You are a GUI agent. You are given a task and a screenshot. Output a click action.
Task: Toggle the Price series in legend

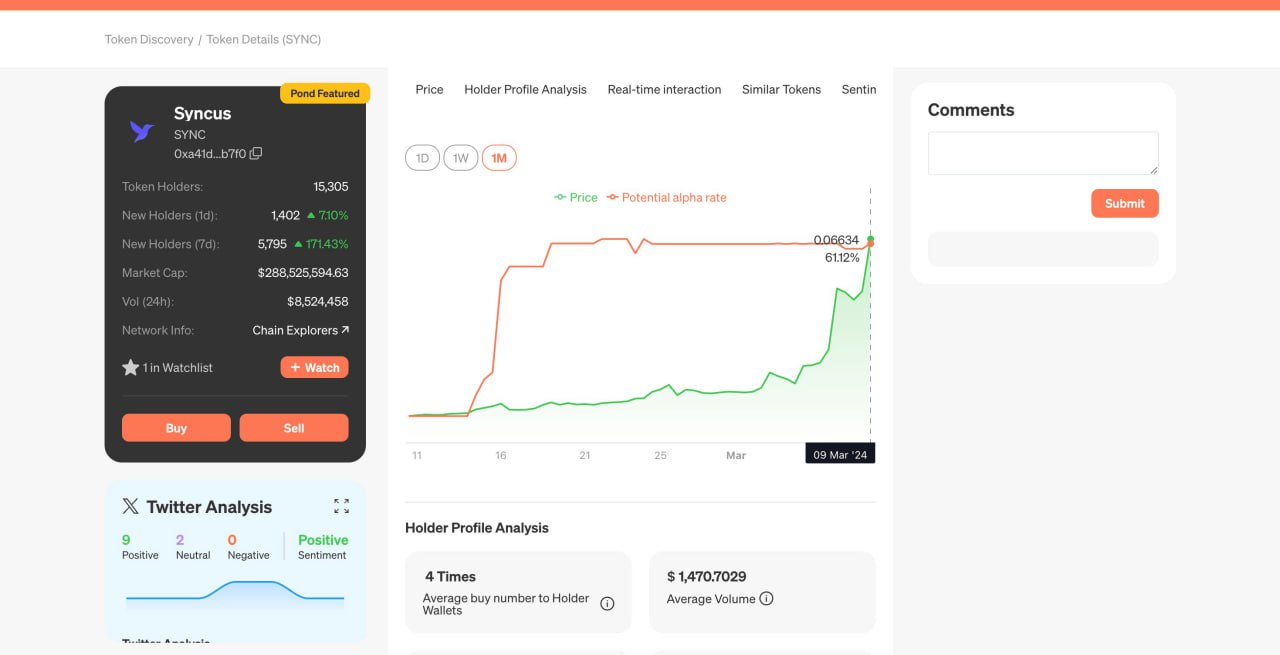coord(576,198)
